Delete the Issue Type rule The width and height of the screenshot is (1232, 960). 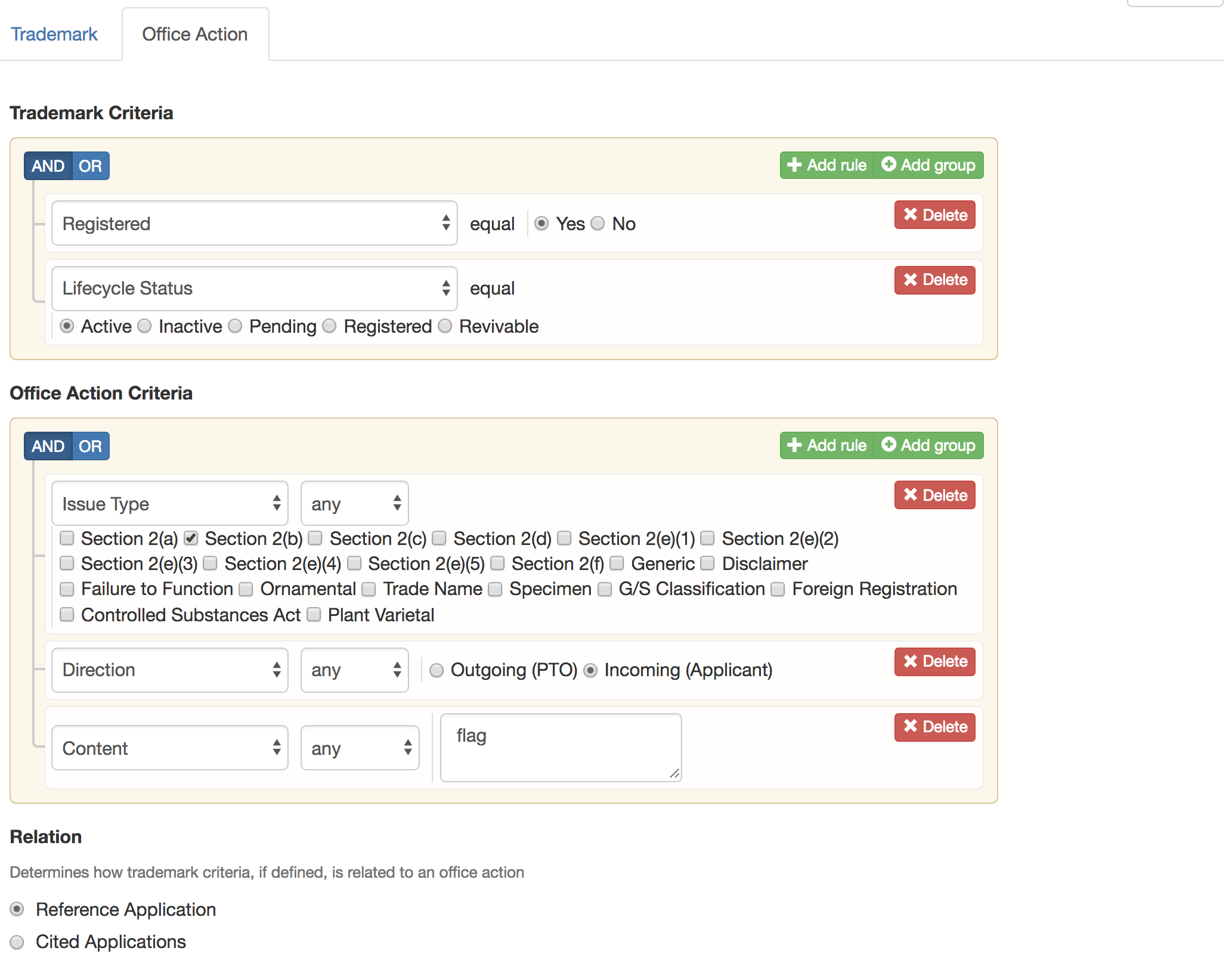pos(934,495)
